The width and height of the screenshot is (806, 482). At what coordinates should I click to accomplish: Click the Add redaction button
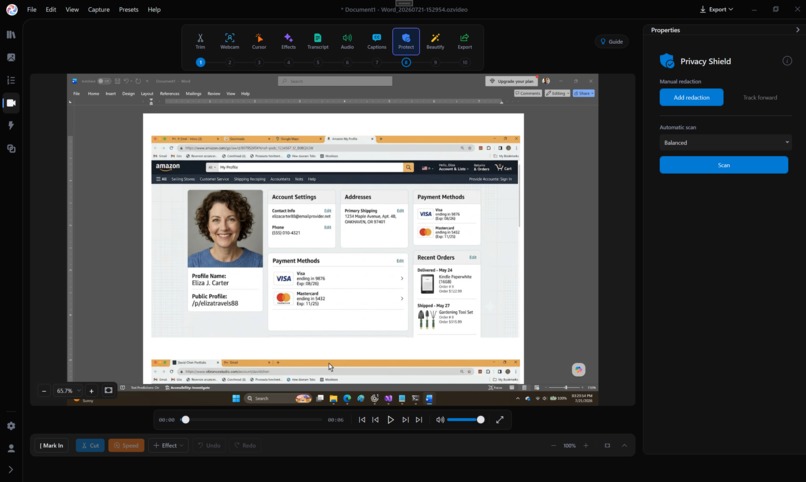(691, 97)
